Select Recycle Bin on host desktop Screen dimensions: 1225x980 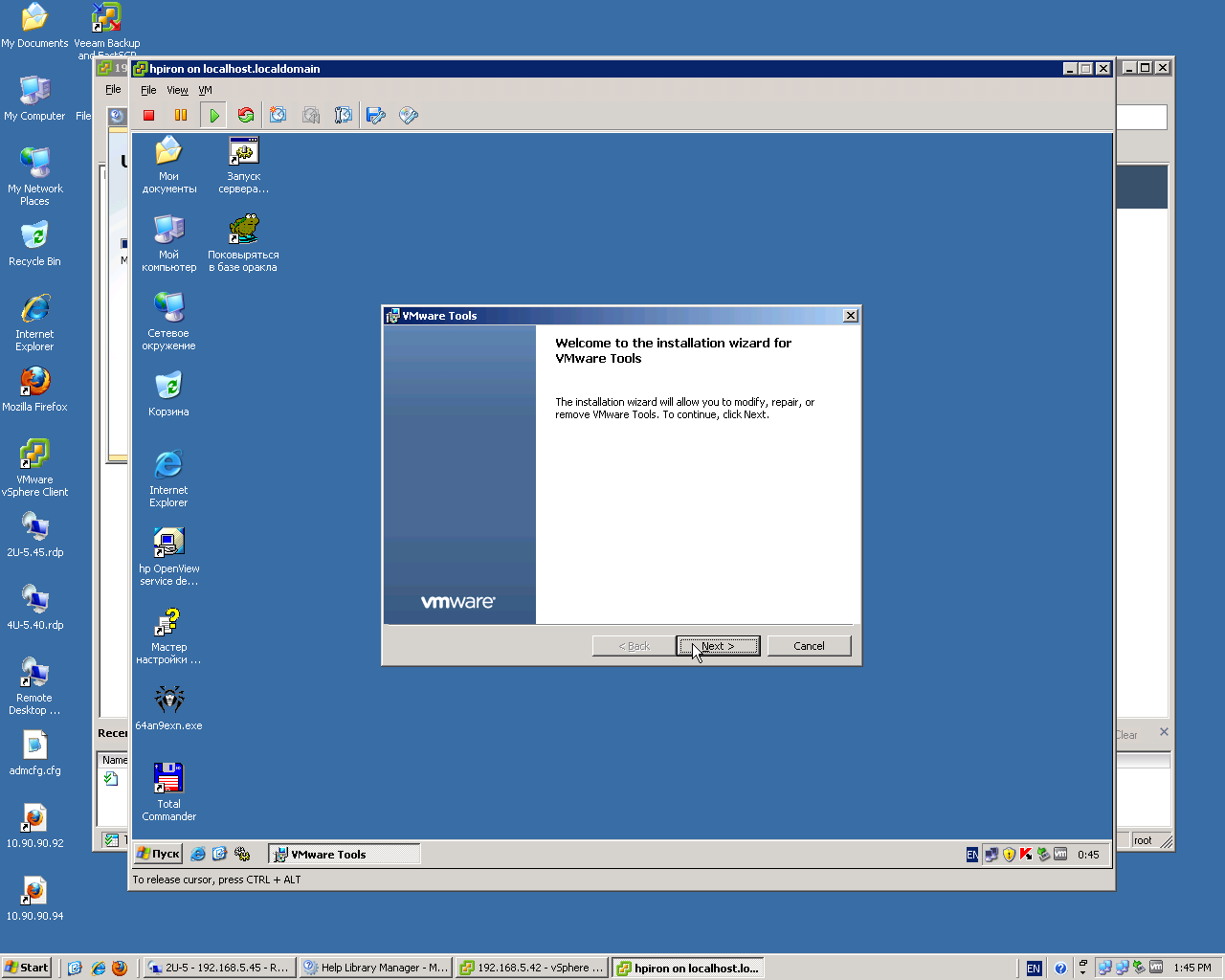coord(34,244)
